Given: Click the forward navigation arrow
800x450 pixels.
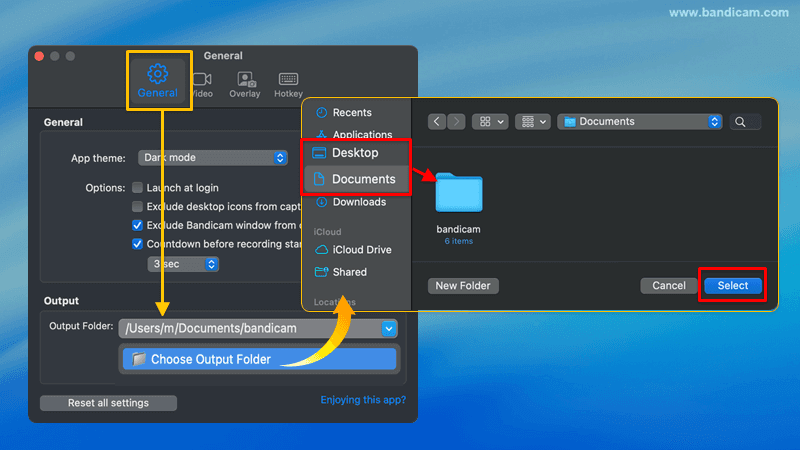Looking at the screenshot, I should pyautogui.click(x=457, y=122).
